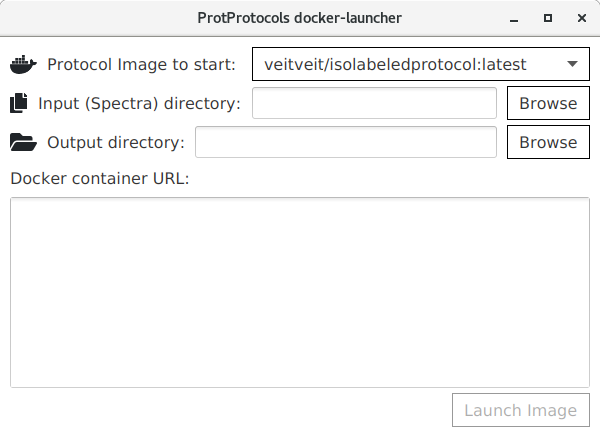Click the "Docker container URL:" label
The width and height of the screenshot is (600, 437).
click(100, 178)
